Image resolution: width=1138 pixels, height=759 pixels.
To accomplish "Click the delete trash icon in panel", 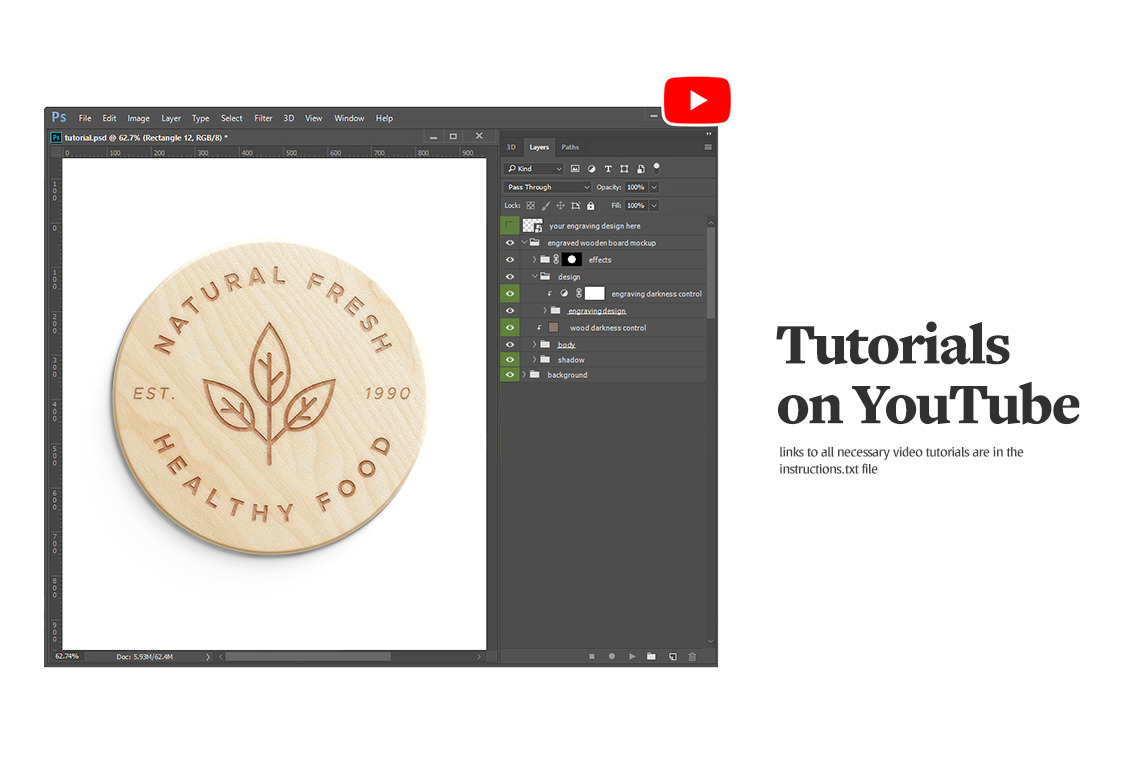I will click(692, 657).
